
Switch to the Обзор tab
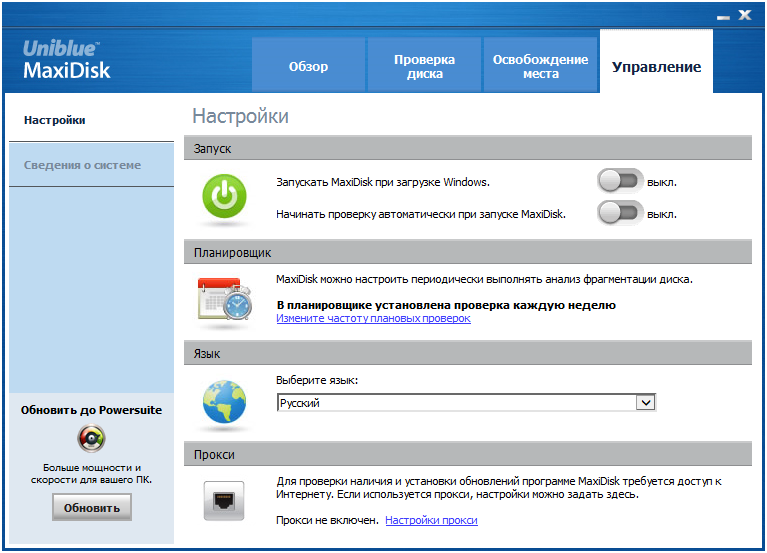[308, 66]
